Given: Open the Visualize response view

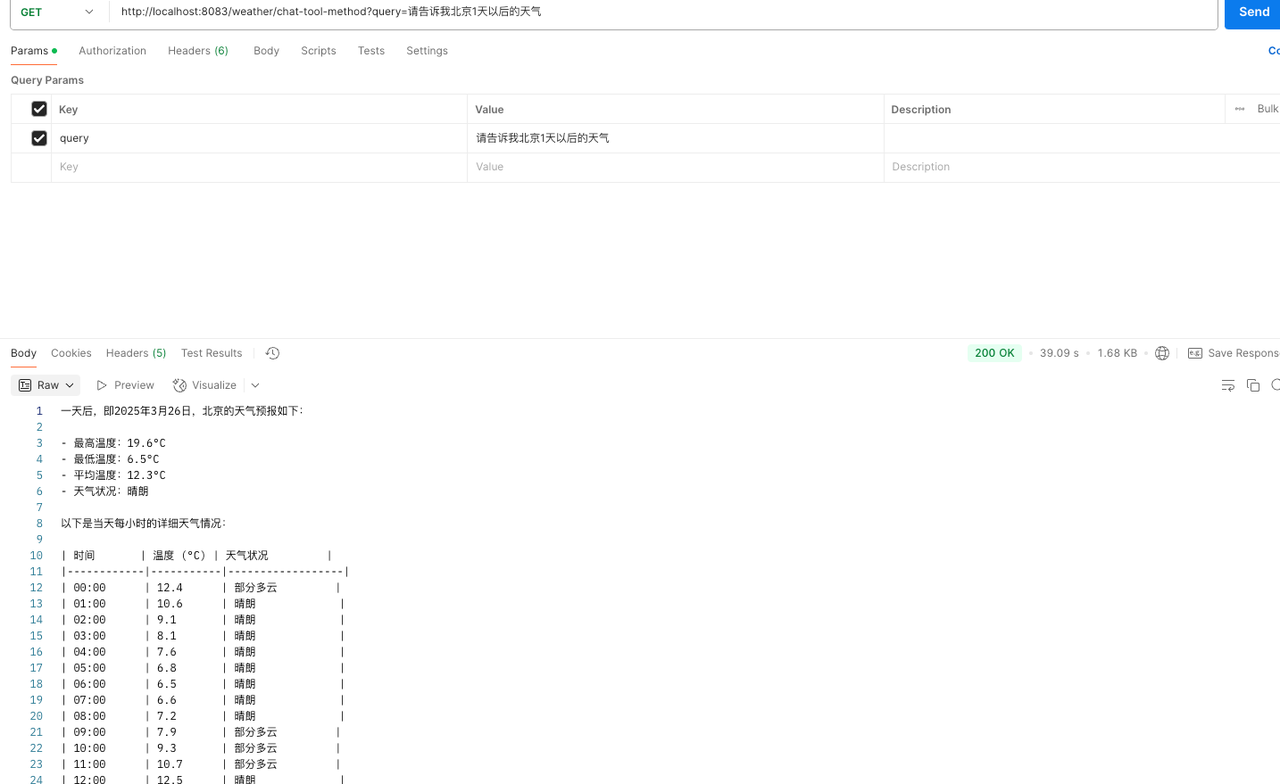Looking at the screenshot, I should click(x=205, y=385).
